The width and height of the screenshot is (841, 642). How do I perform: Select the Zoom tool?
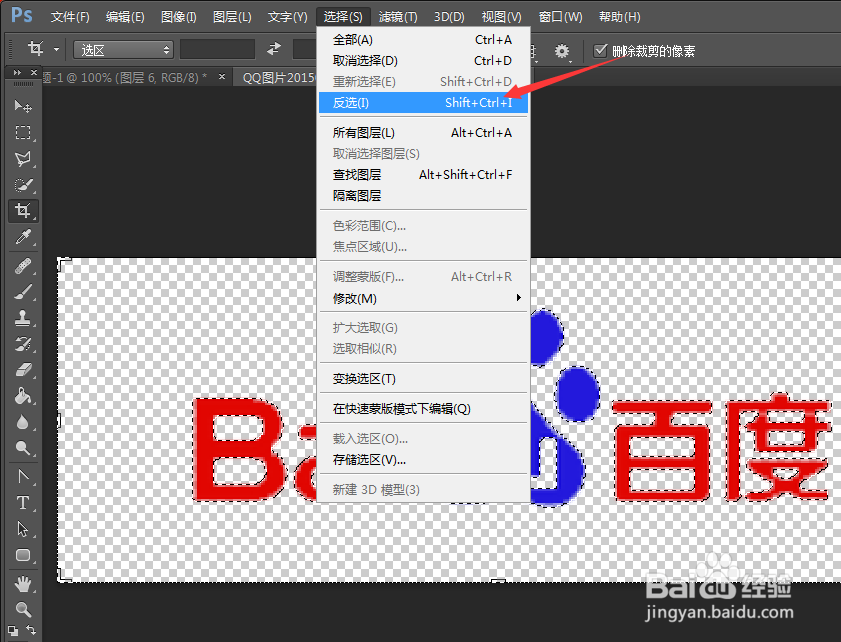click(x=23, y=610)
